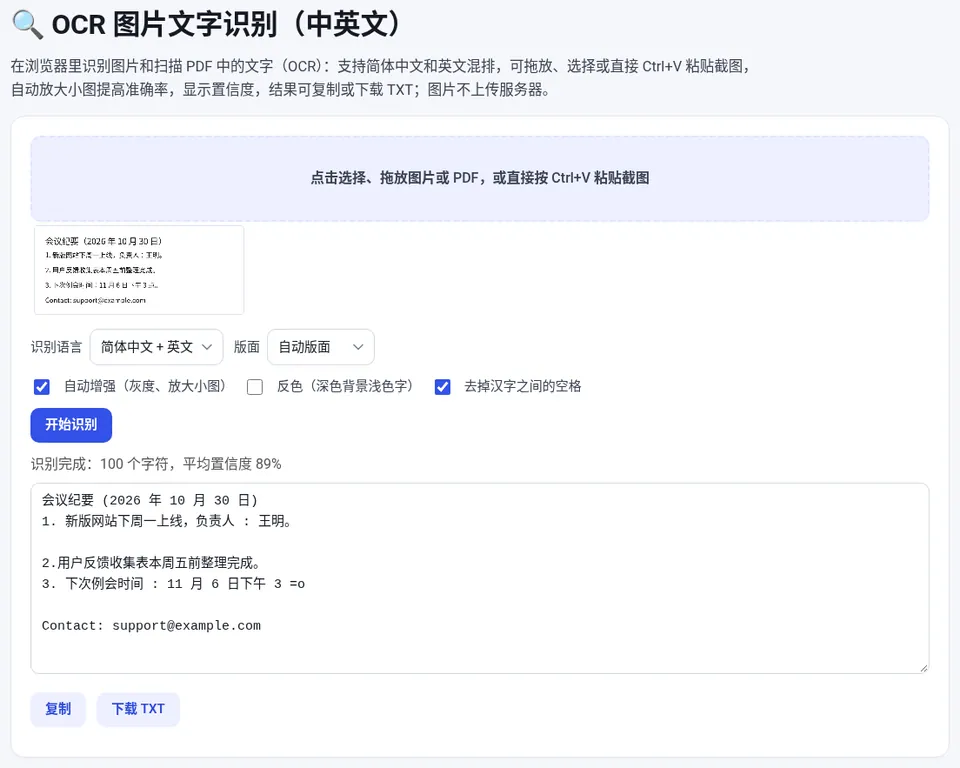Toggle the 自动增强 checkbox
The image size is (960, 768).
tap(42, 387)
